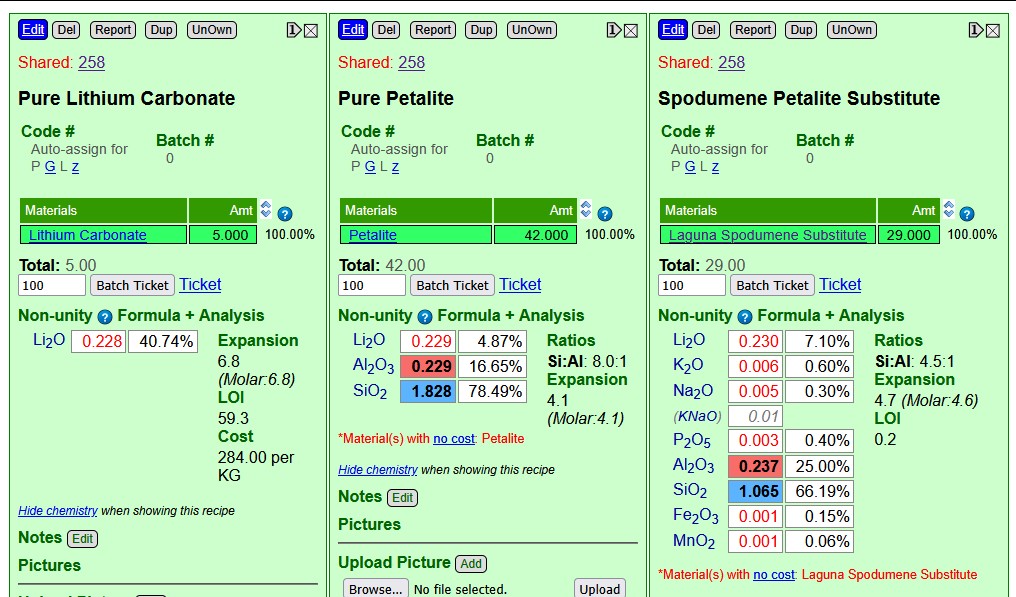This screenshot has width=1016, height=597.
Task: Click the G code link in Pure Petalite
Action: (370, 167)
